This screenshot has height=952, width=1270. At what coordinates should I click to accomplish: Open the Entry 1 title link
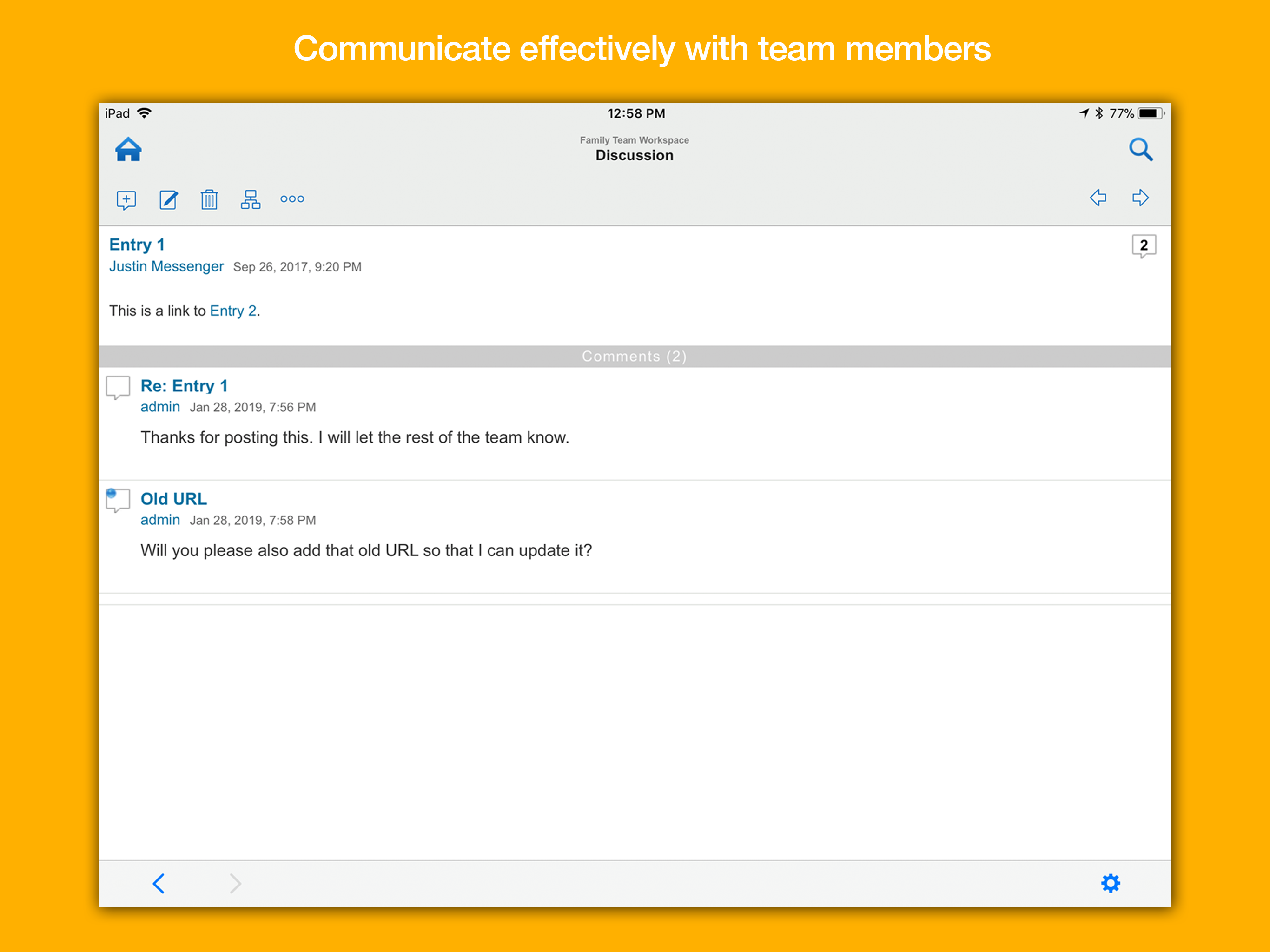pos(137,245)
